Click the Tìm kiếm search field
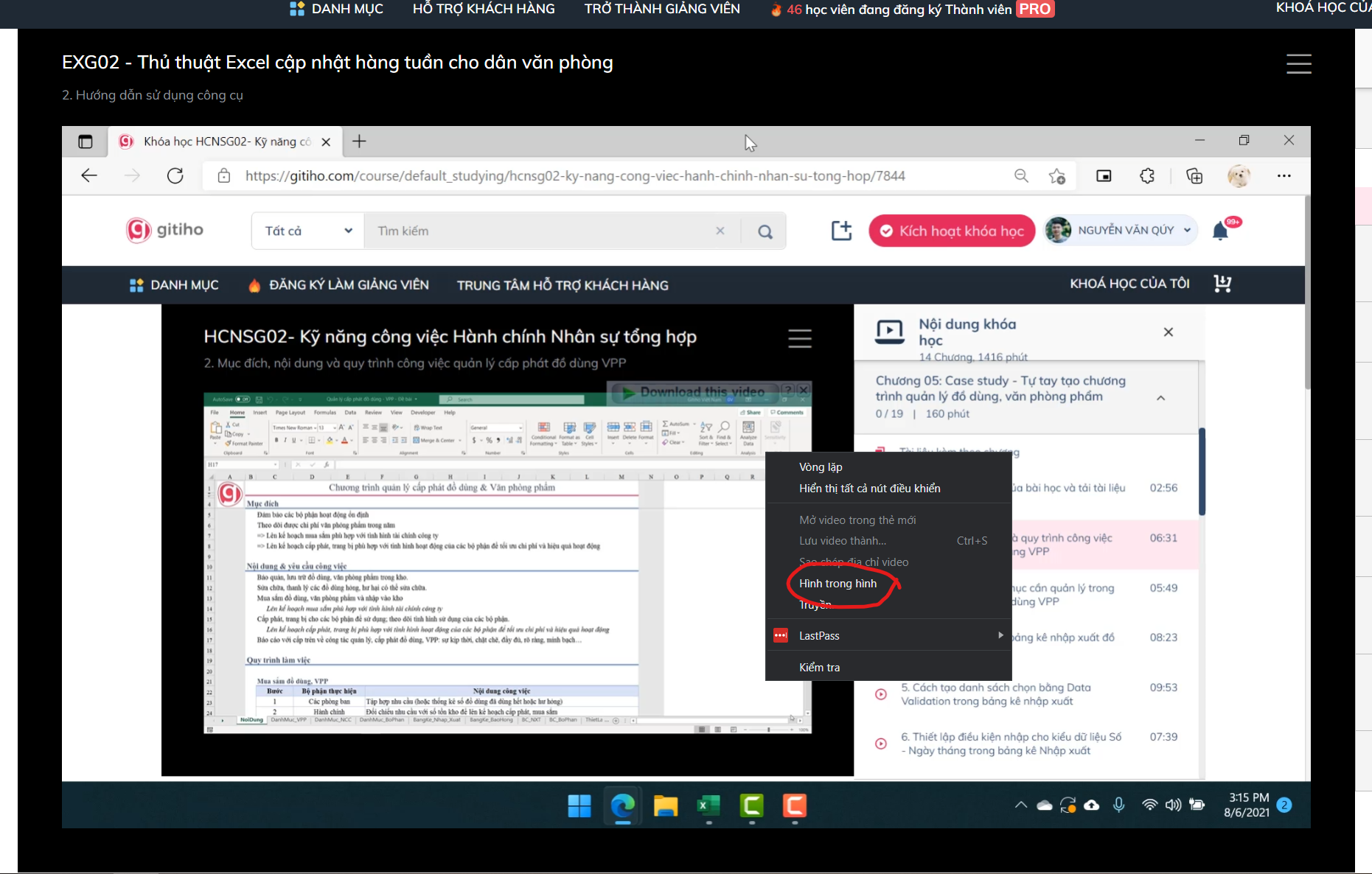1372x874 pixels. [542, 231]
